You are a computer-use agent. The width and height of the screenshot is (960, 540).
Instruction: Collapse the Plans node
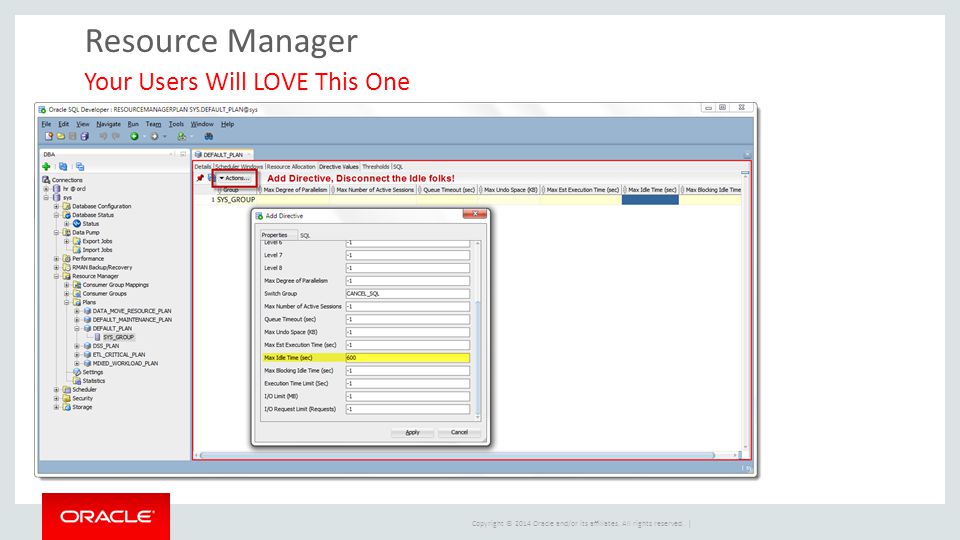(67, 302)
